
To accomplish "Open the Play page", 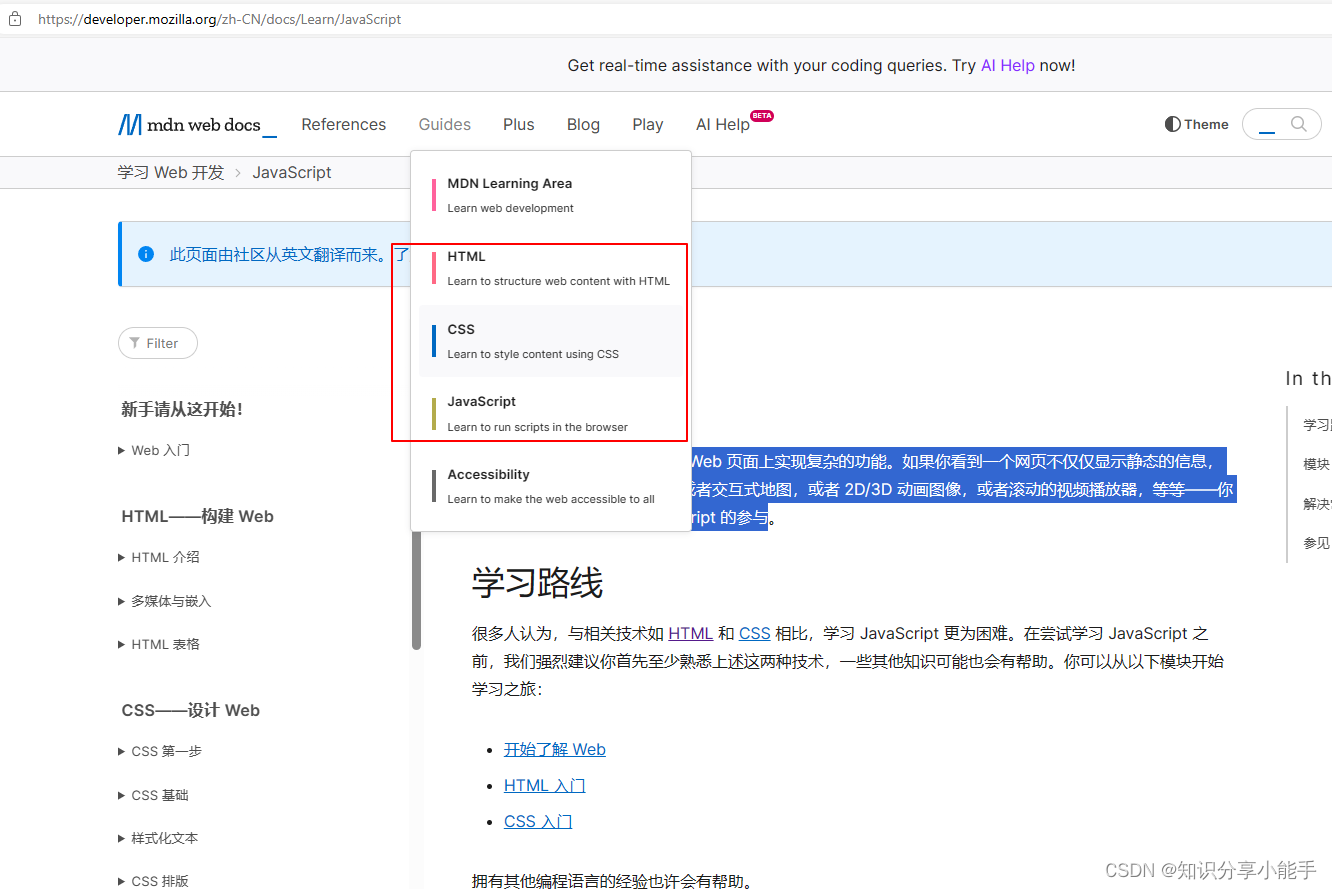I will (x=648, y=124).
